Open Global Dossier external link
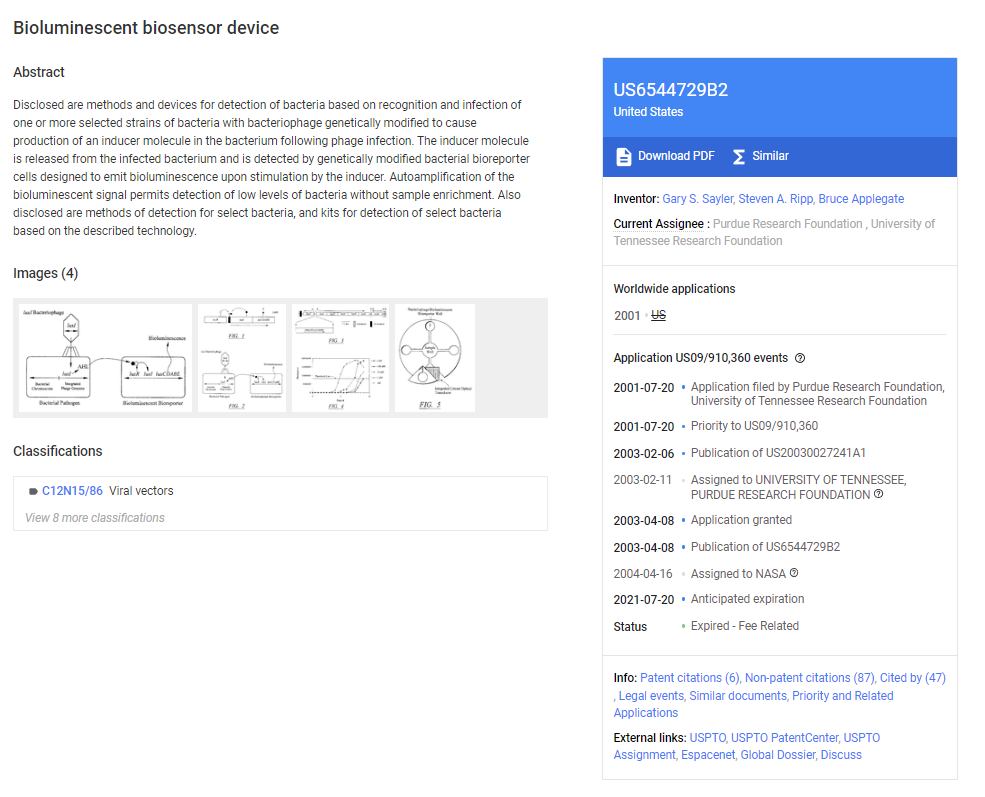Screen dimensions: 985x797 pyautogui.click(x=778, y=755)
